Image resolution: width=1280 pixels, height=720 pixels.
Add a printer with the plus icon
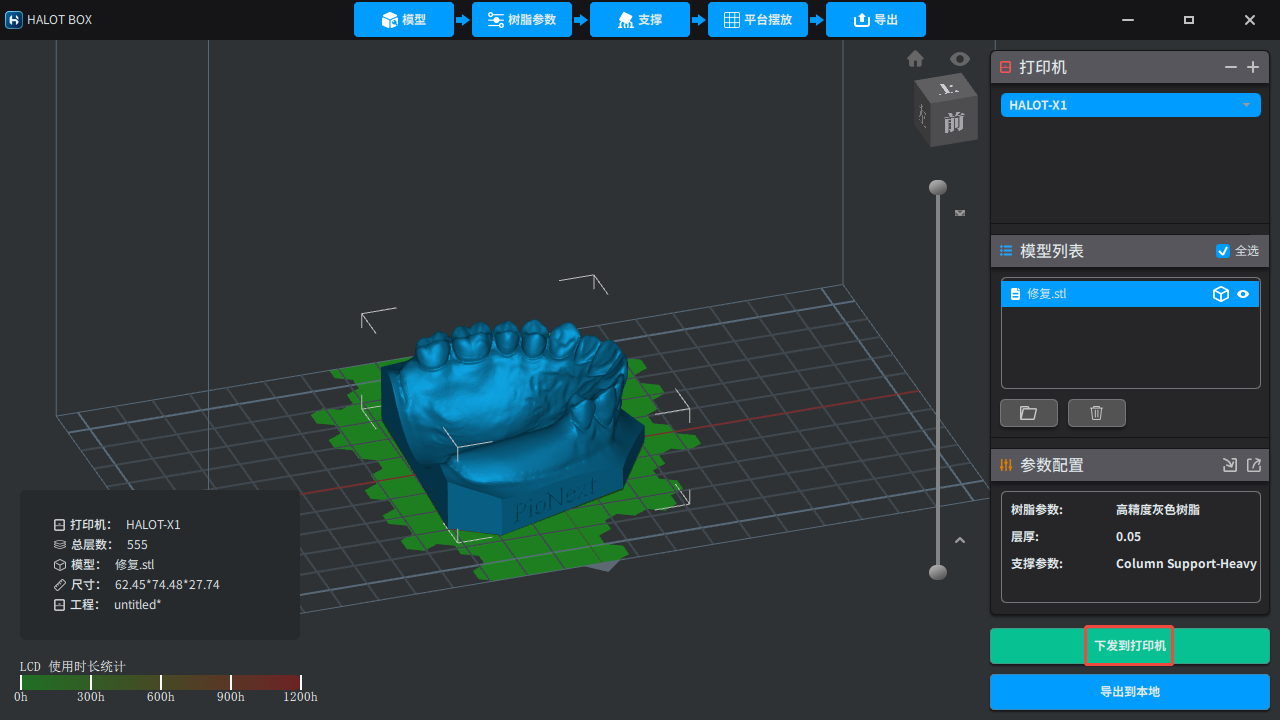[x=1253, y=67]
